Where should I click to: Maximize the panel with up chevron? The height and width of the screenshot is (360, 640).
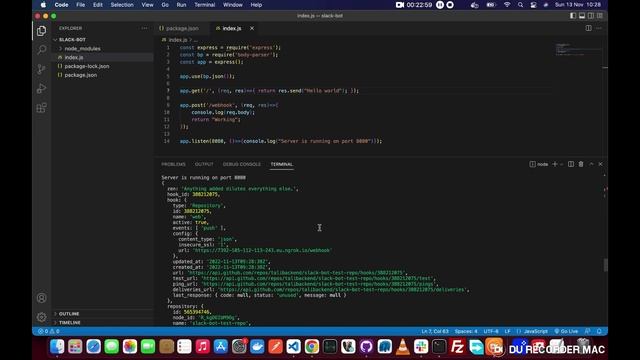point(591,164)
